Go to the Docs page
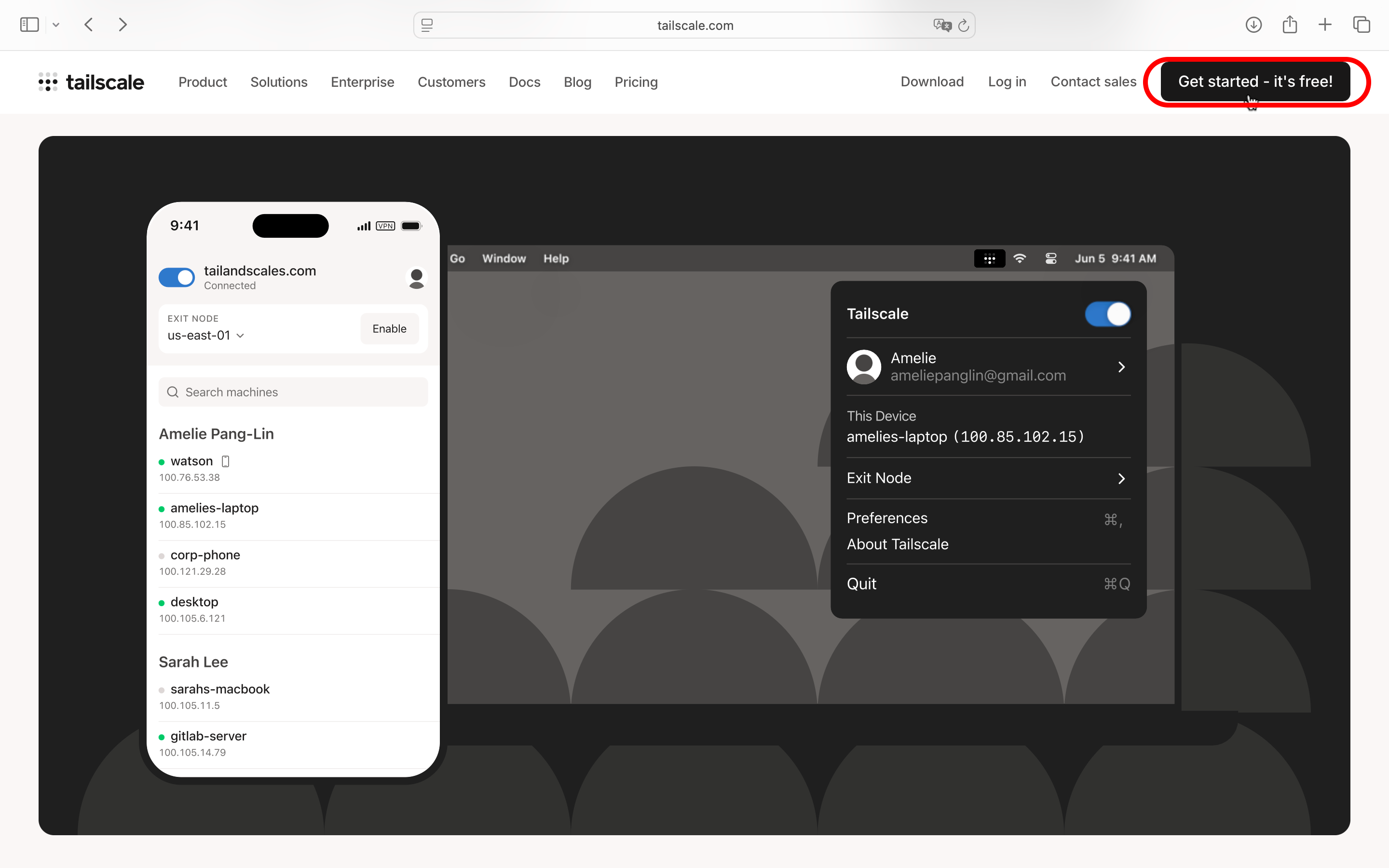 (x=525, y=82)
